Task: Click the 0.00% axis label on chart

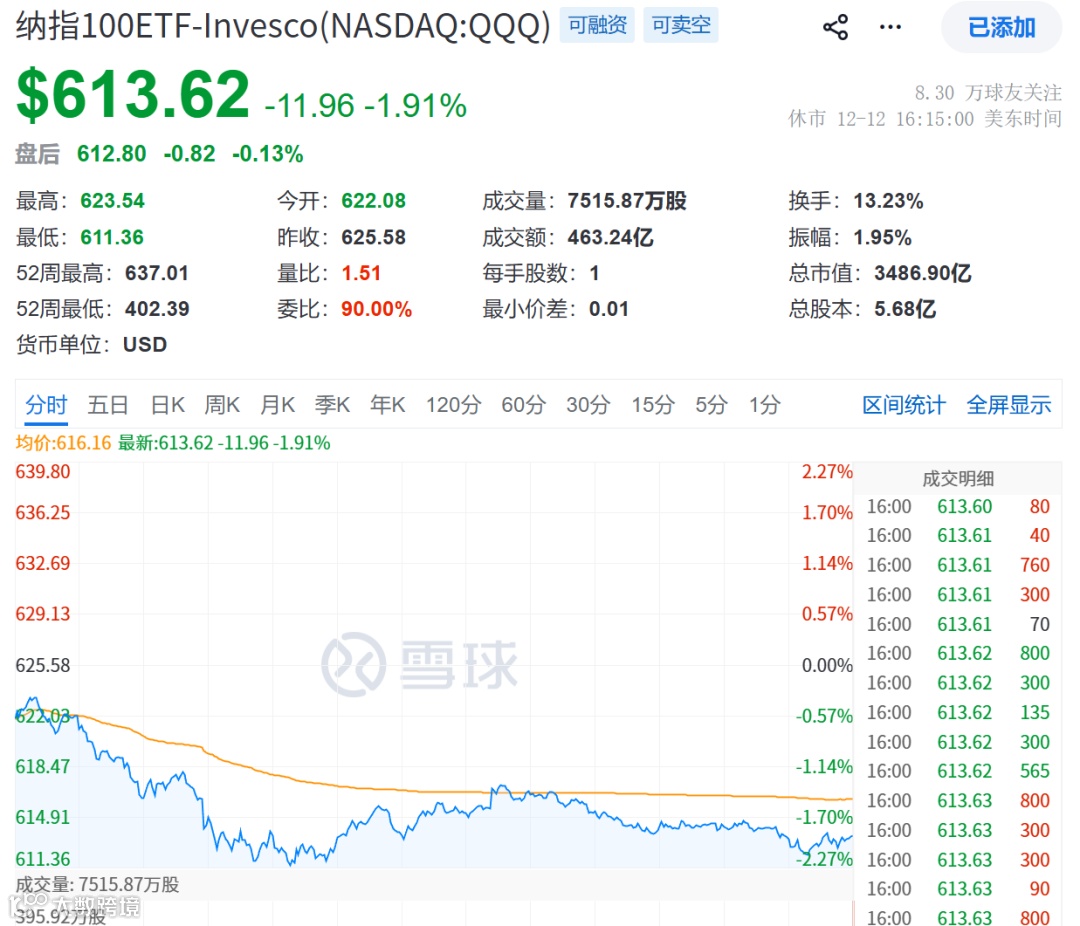Action: 827,666
